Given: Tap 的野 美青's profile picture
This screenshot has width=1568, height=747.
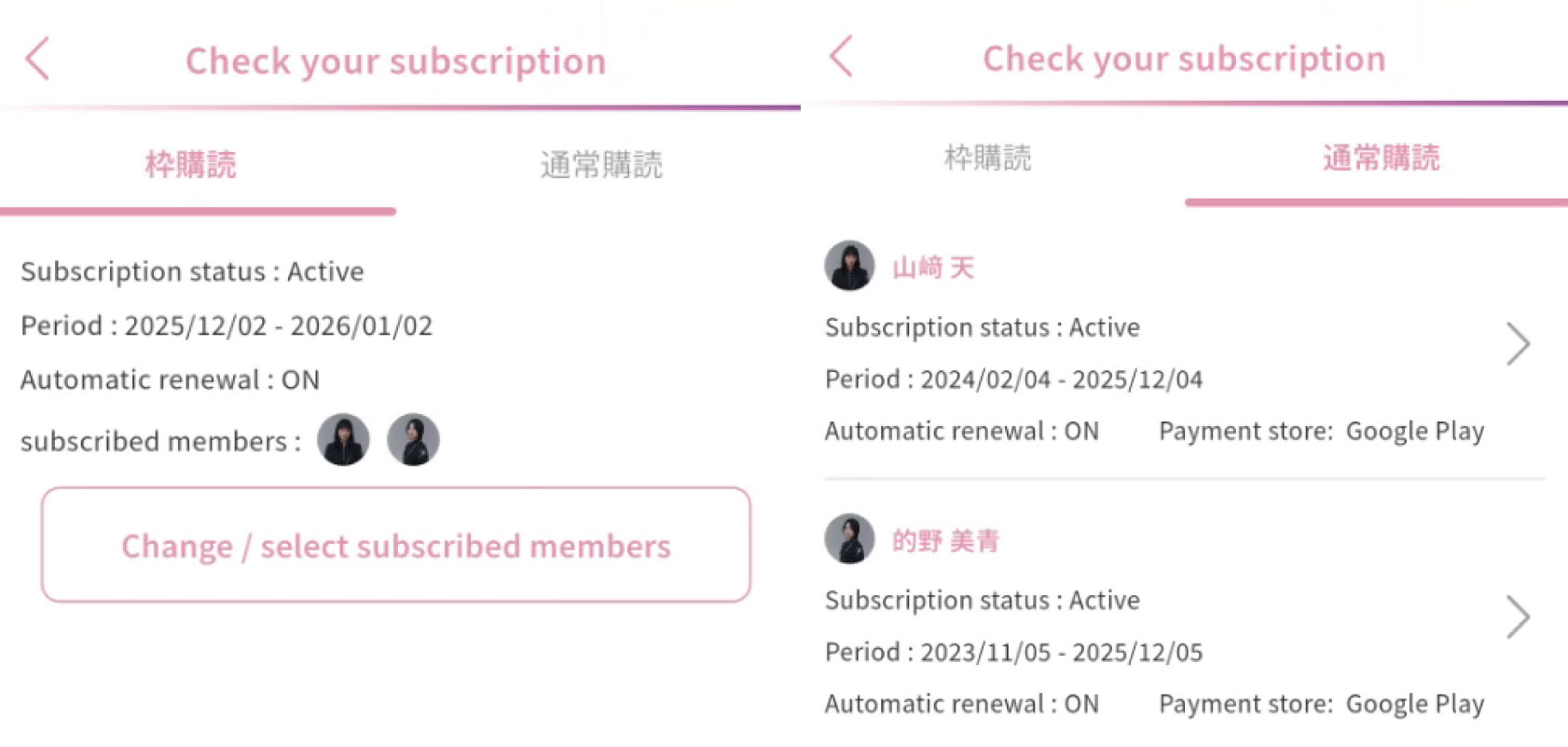Looking at the screenshot, I should click(x=849, y=539).
